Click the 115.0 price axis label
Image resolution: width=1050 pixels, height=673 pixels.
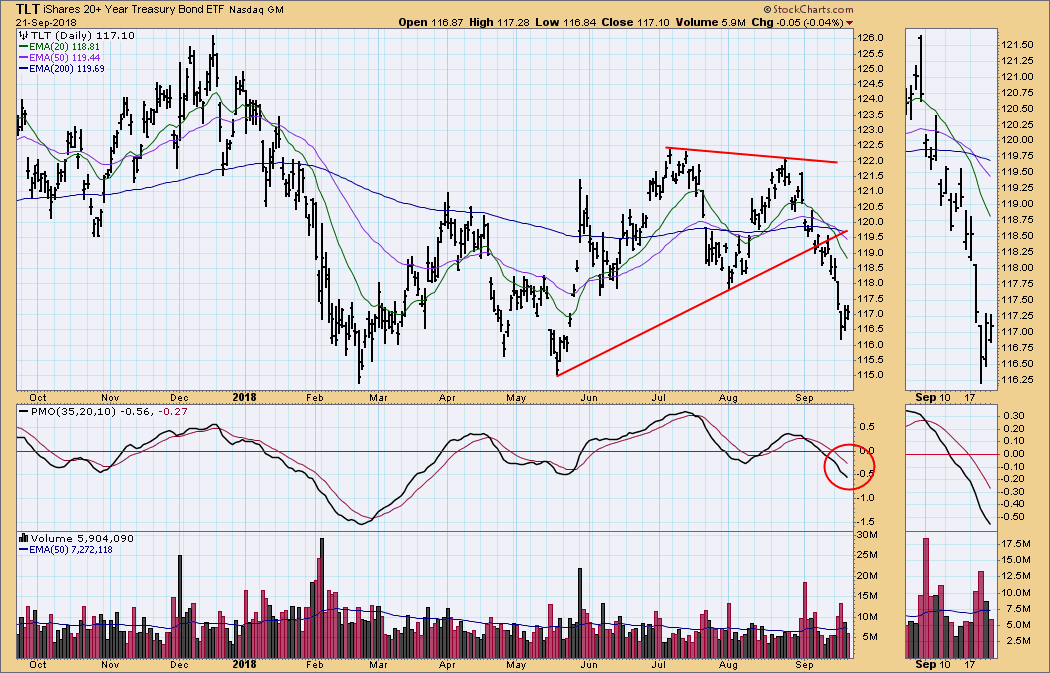pos(869,375)
